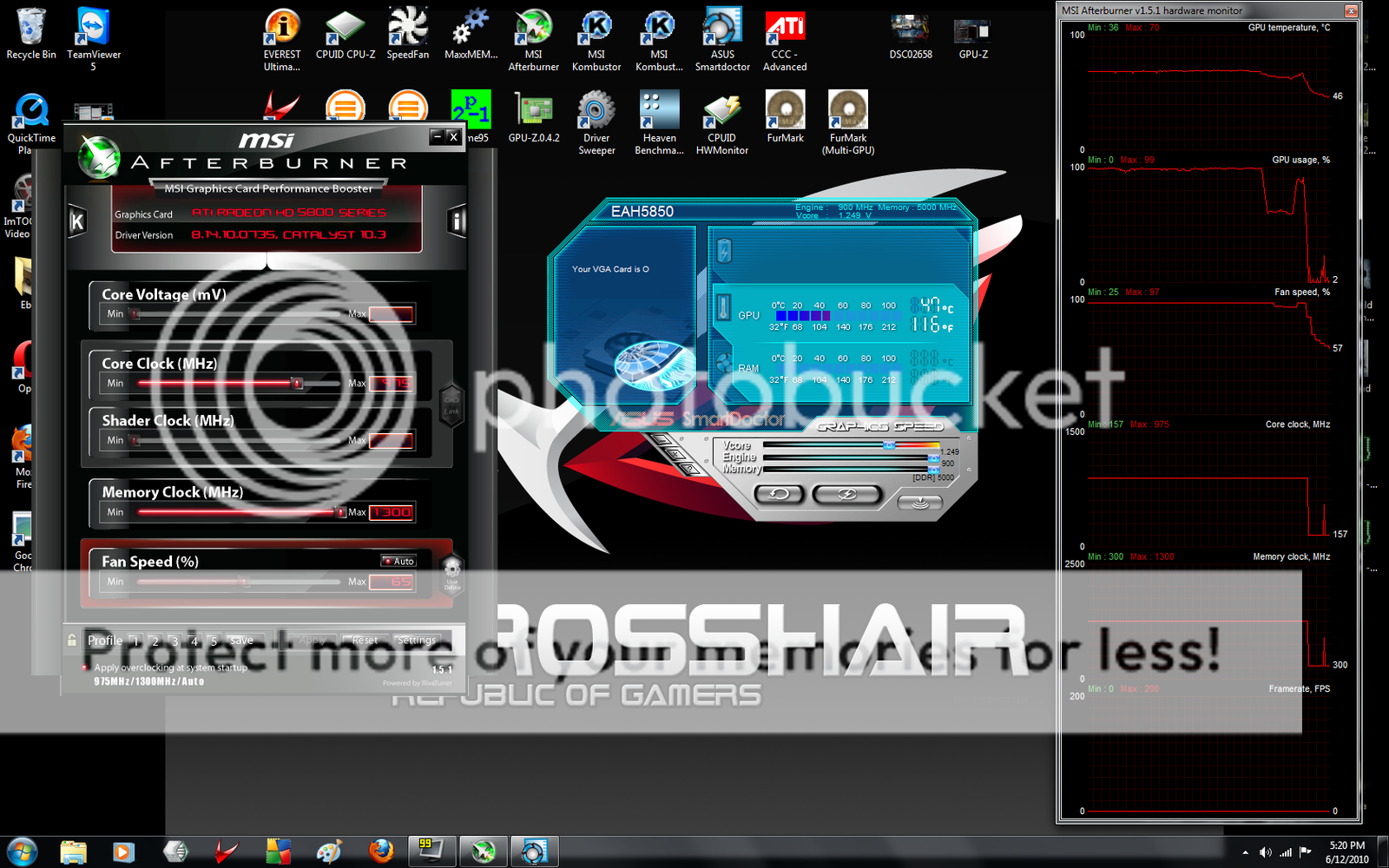
Task: Click SmartDoctor battery power icon
Action: [724, 252]
